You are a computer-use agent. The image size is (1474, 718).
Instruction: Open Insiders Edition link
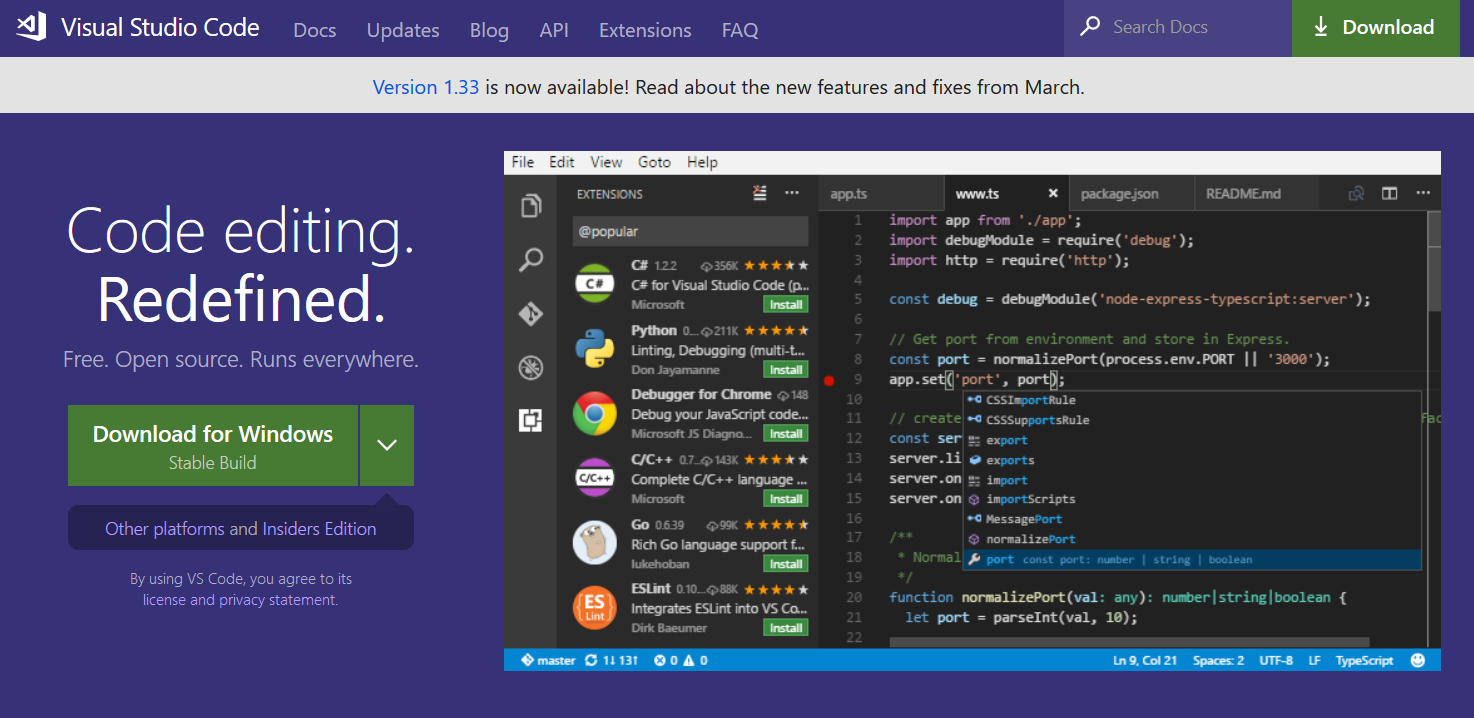[x=320, y=529]
